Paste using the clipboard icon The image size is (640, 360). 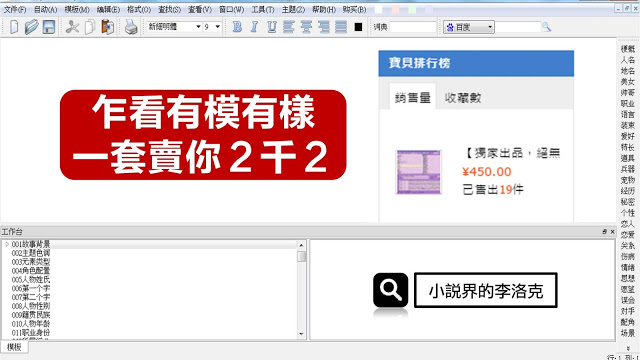[x=107, y=27]
